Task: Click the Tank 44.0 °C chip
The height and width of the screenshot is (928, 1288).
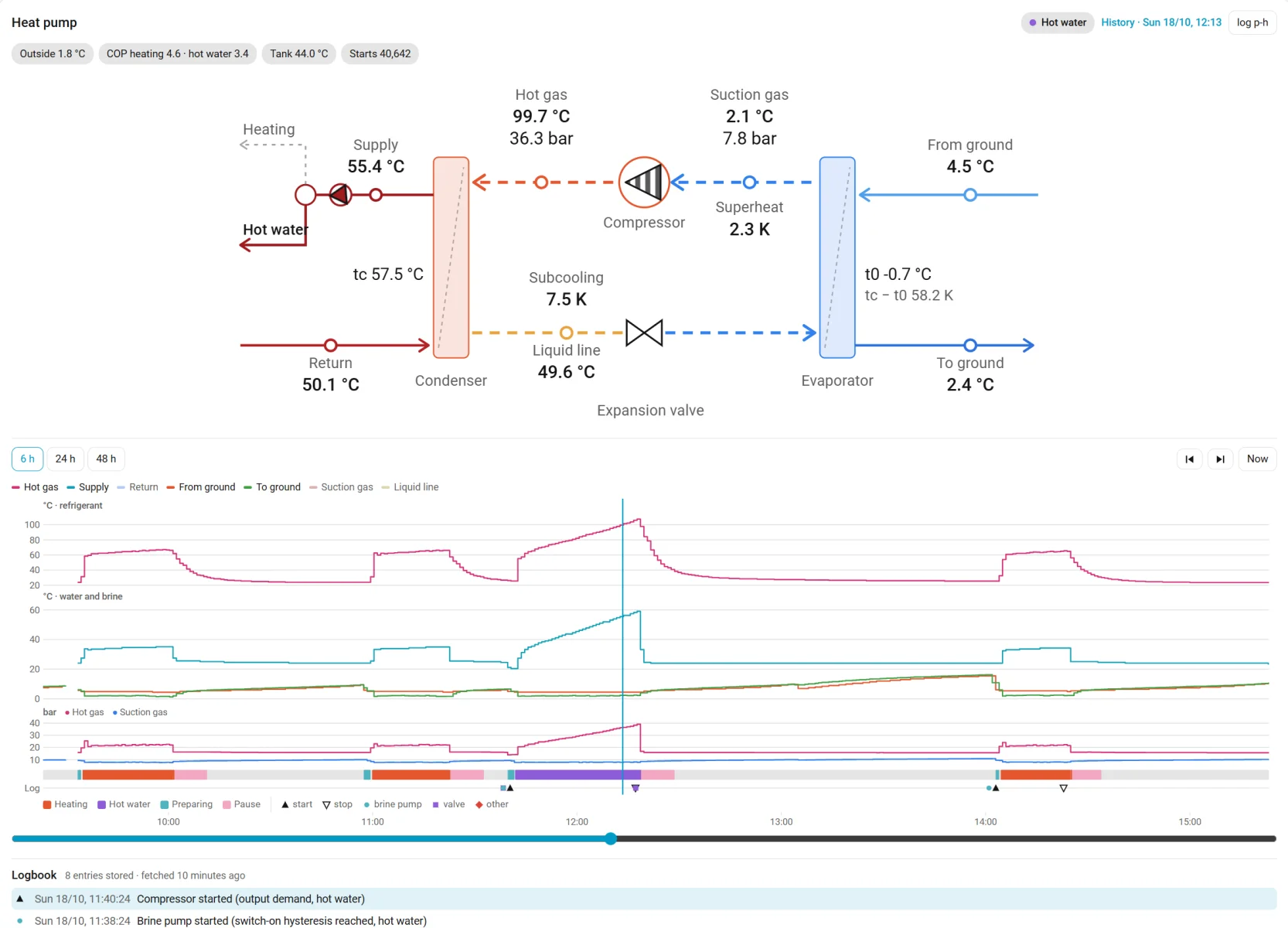Action: [299, 53]
